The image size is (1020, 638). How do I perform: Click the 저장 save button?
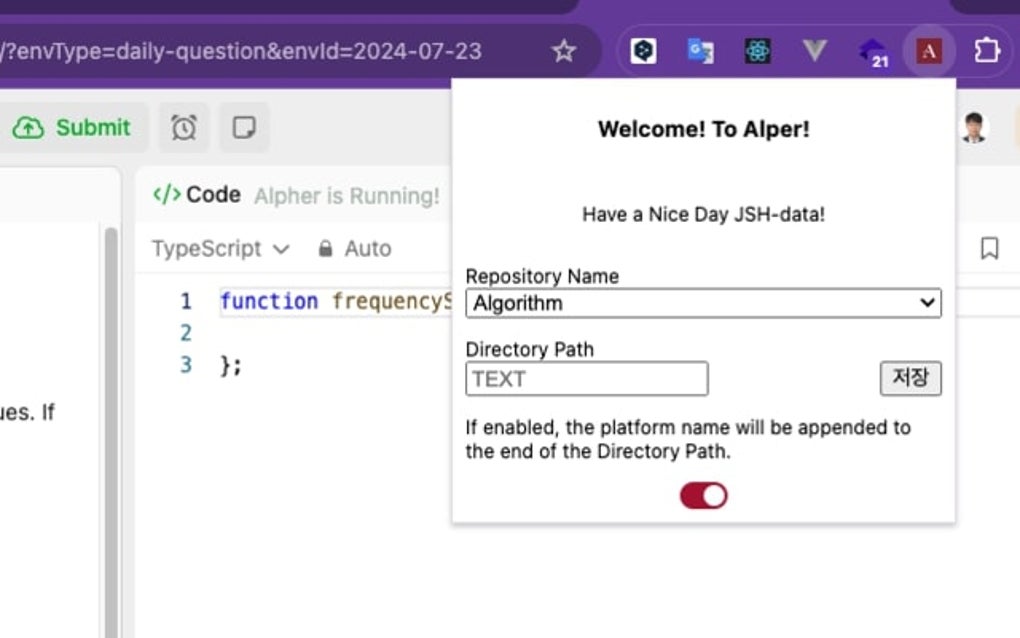coord(910,378)
